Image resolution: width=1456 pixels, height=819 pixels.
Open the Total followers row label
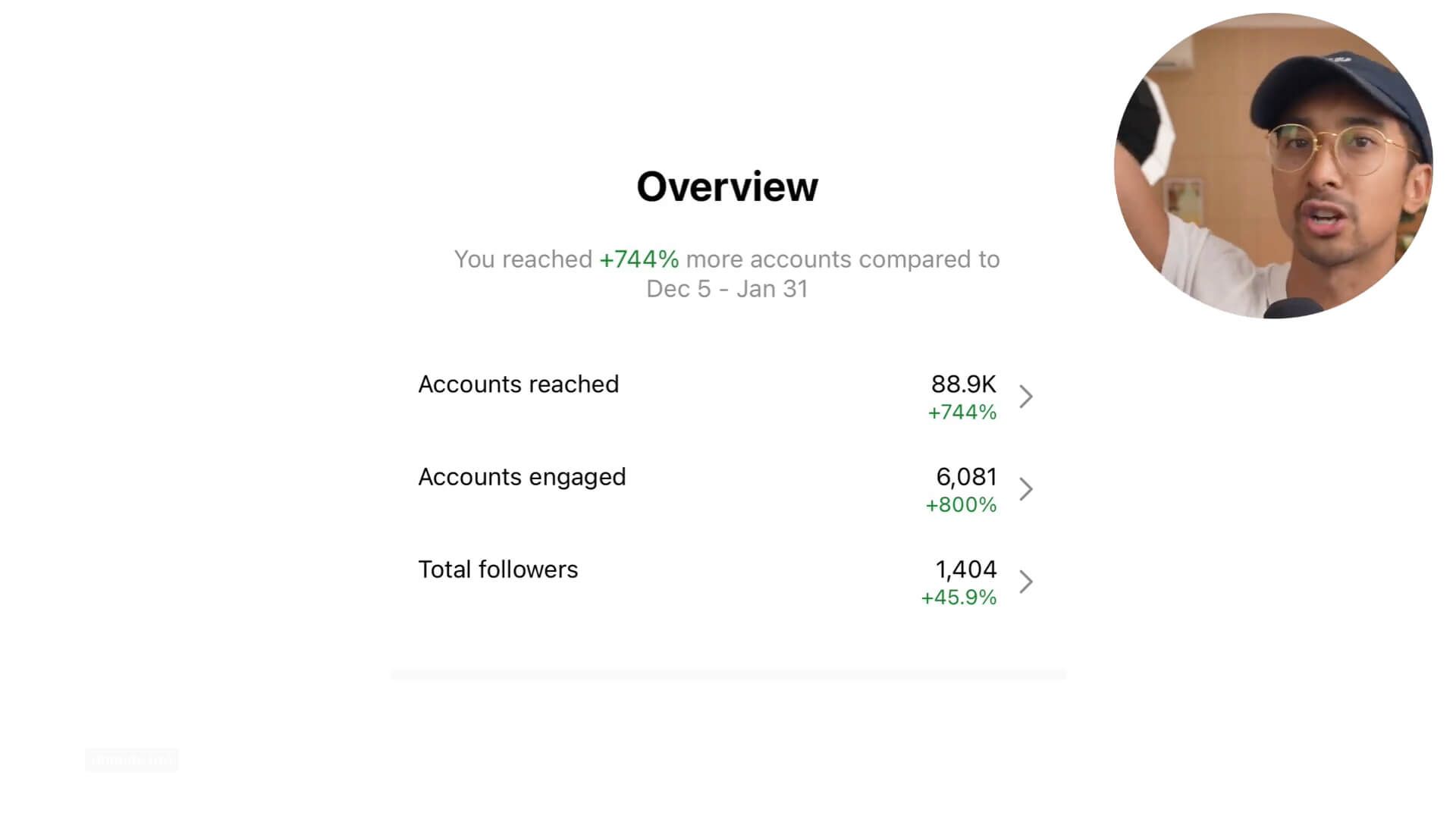pos(497,570)
